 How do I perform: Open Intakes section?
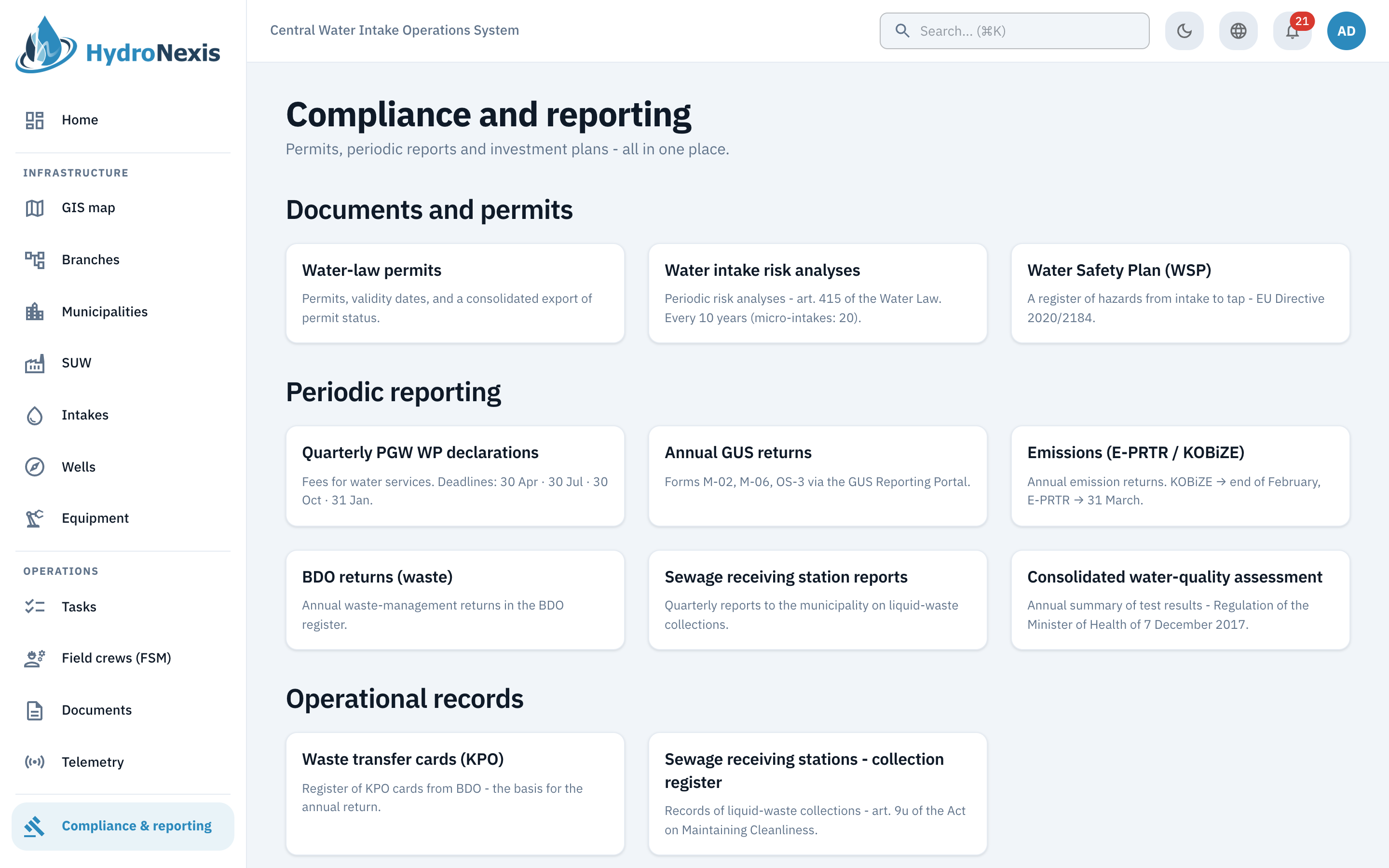tap(123, 415)
